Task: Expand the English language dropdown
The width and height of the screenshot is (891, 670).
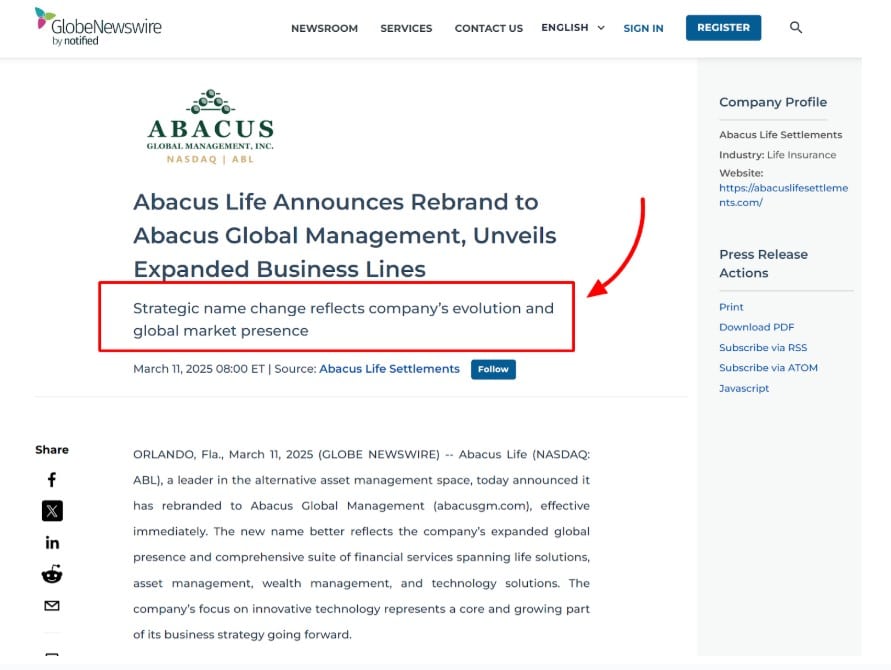Action: (573, 27)
